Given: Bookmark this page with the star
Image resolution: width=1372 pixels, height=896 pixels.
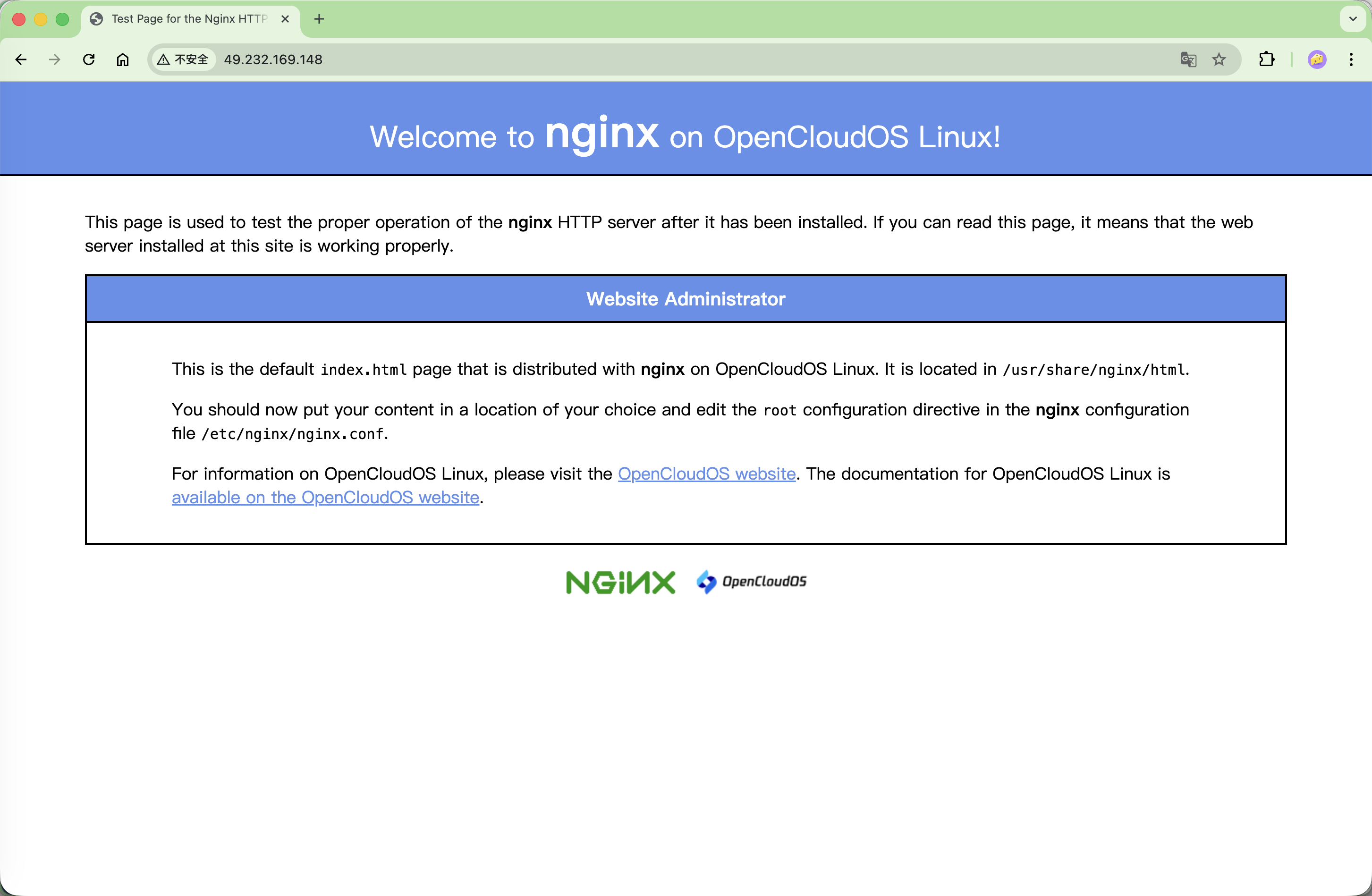Looking at the screenshot, I should pyautogui.click(x=1219, y=59).
